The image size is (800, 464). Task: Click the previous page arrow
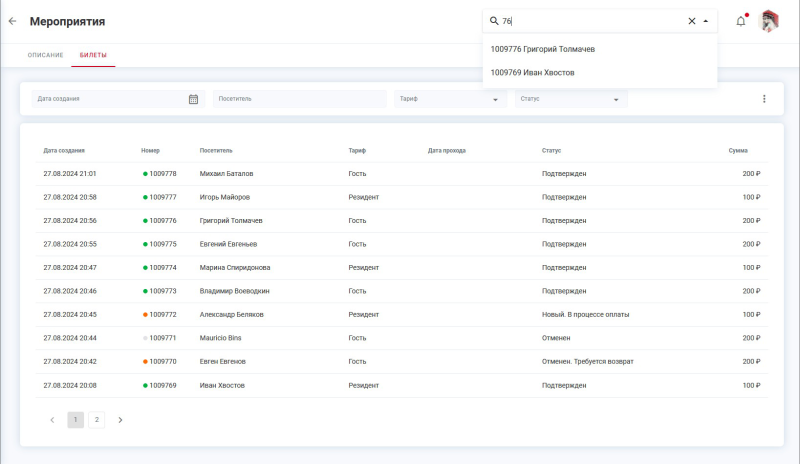pos(52,420)
